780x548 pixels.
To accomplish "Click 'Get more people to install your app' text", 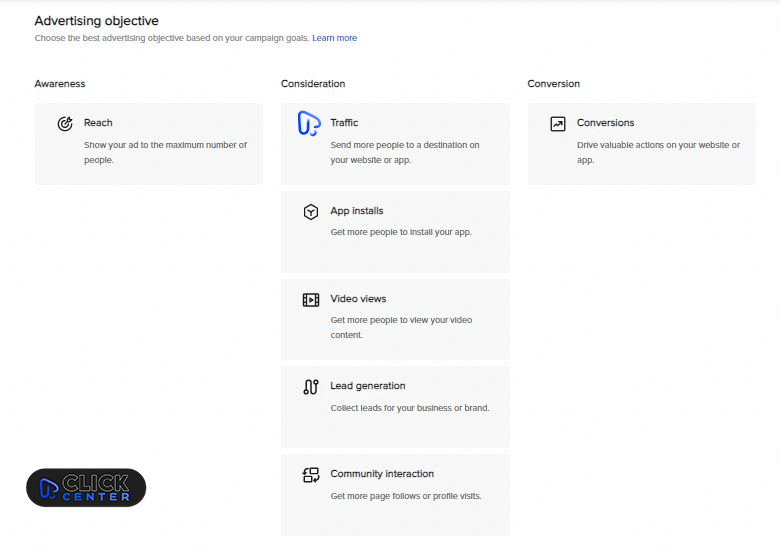I will coord(401,232).
